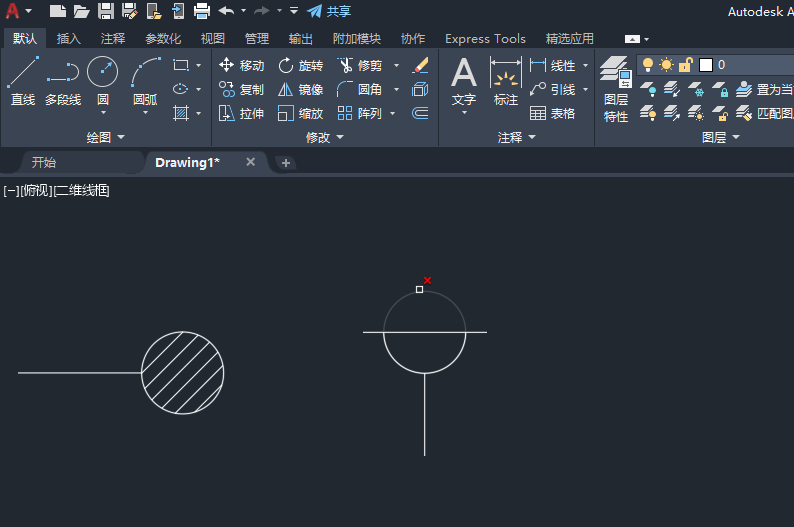Click the Save icon in quick access toolbar
The width and height of the screenshot is (794, 527).
(105, 11)
